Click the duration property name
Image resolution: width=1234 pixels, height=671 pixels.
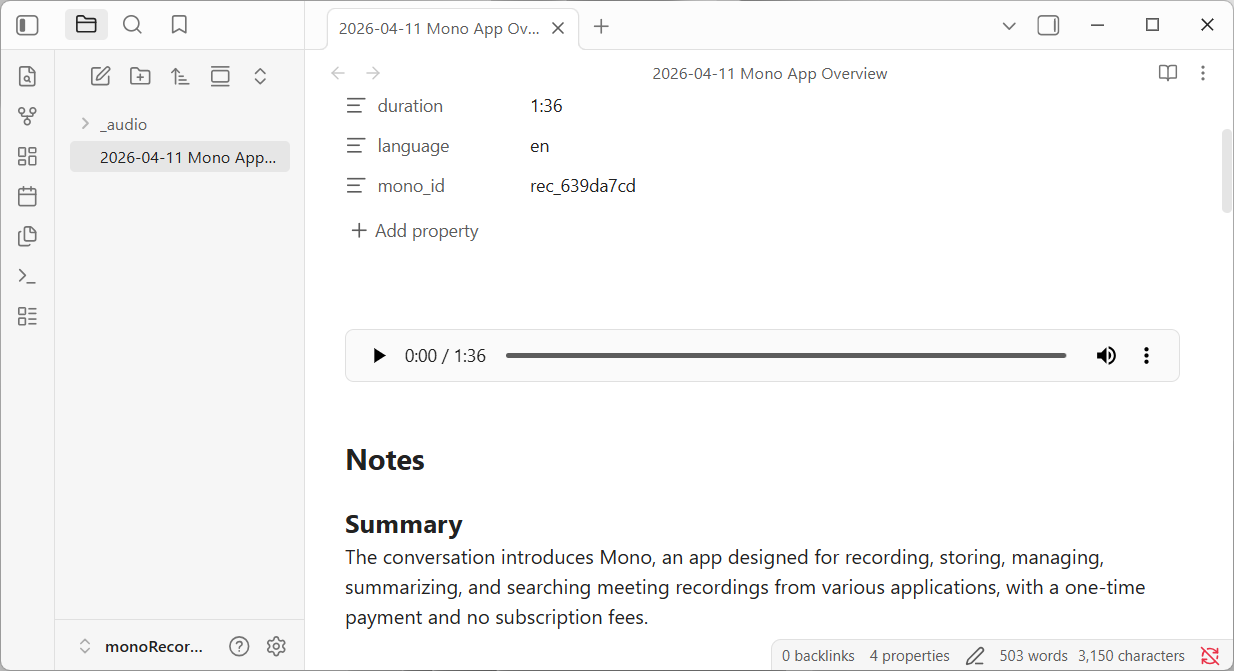coord(410,106)
